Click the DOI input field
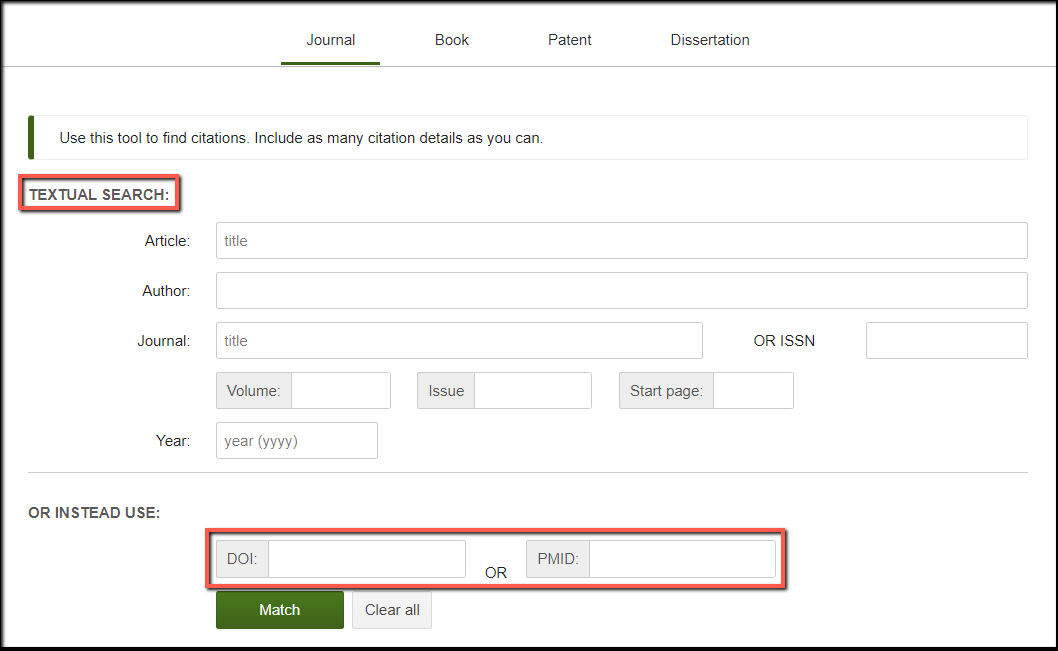Image resolution: width=1058 pixels, height=651 pixels. (x=366, y=559)
